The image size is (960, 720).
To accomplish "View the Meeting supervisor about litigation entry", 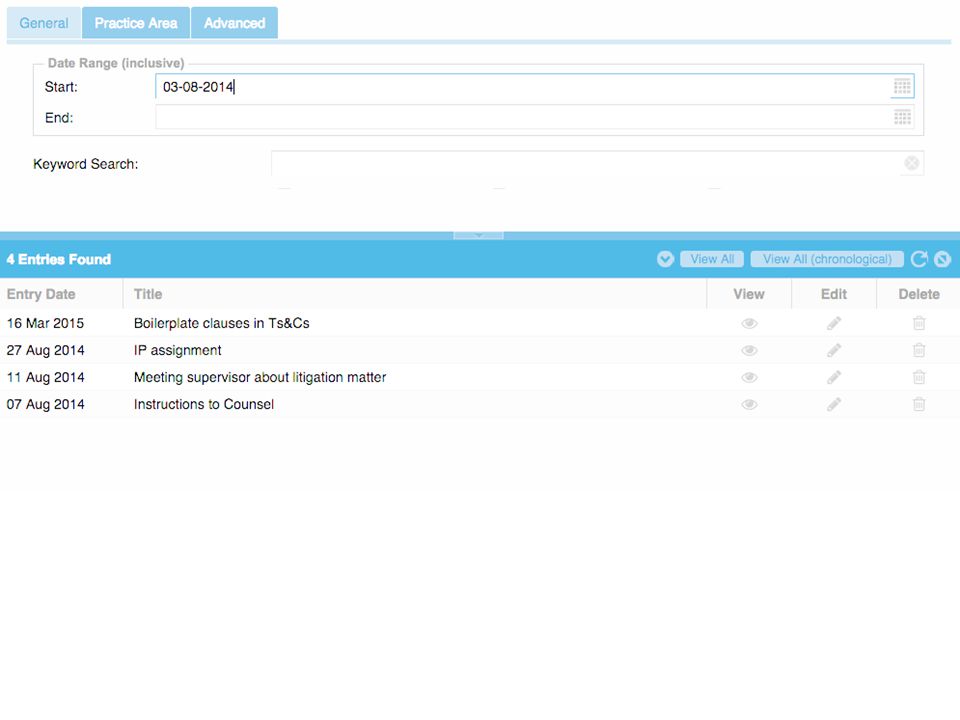I will (x=749, y=377).
